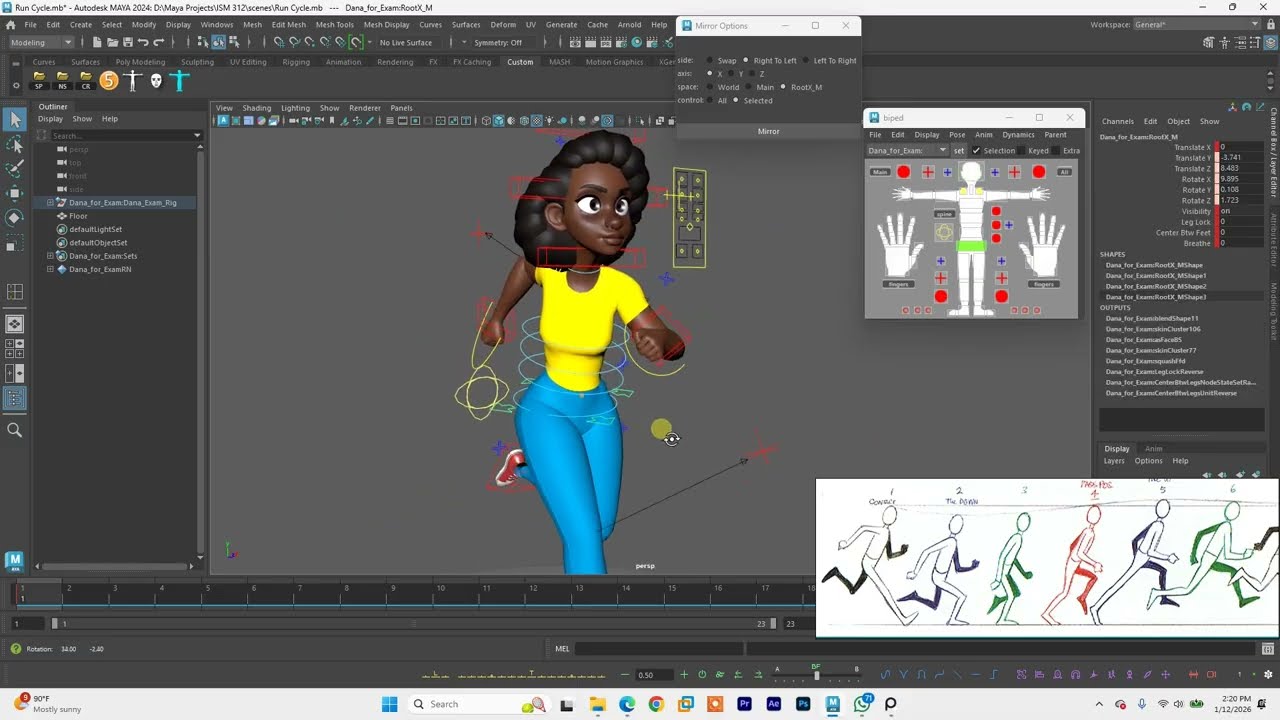
Task: Open Premiere Pro from the taskbar
Action: tap(744, 704)
